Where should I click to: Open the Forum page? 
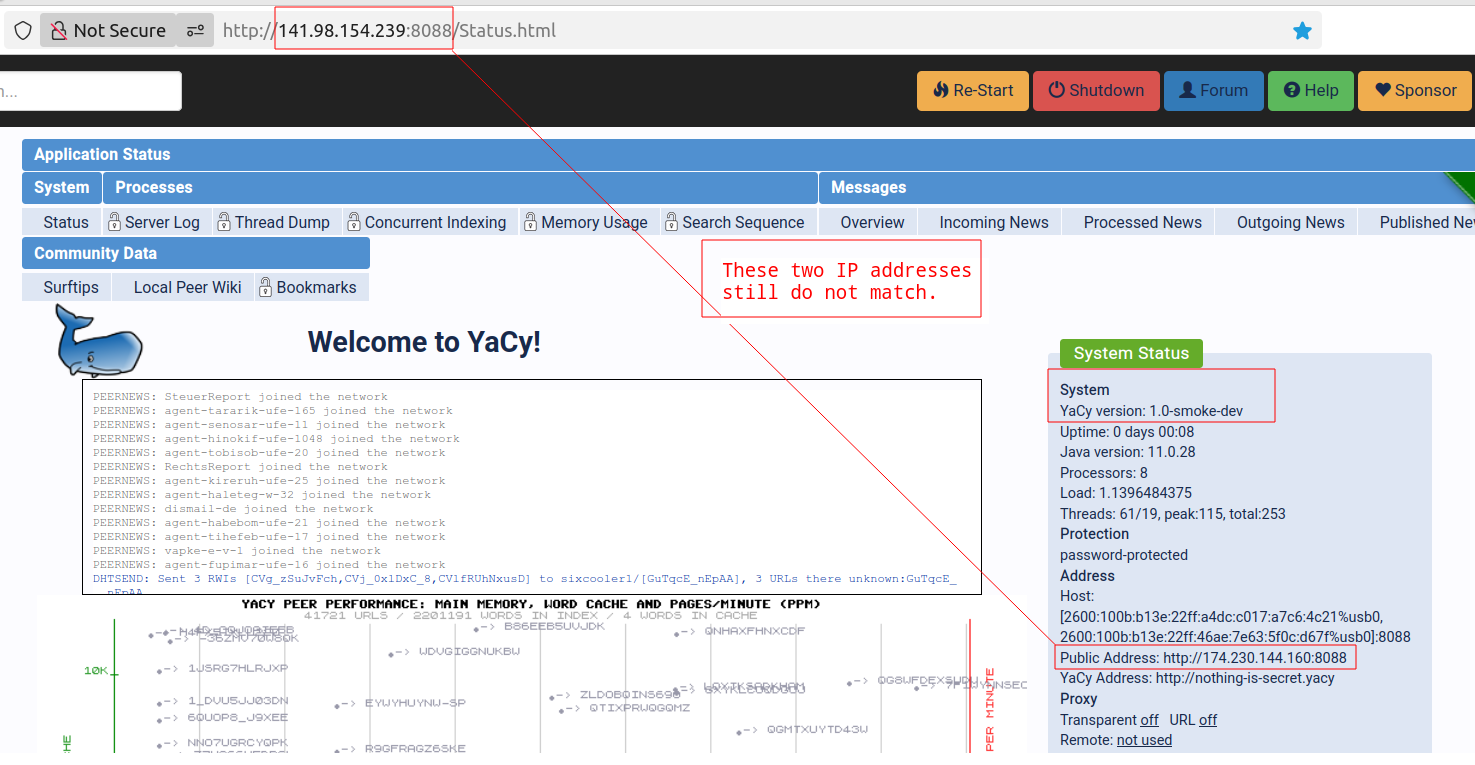coord(1213,90)
